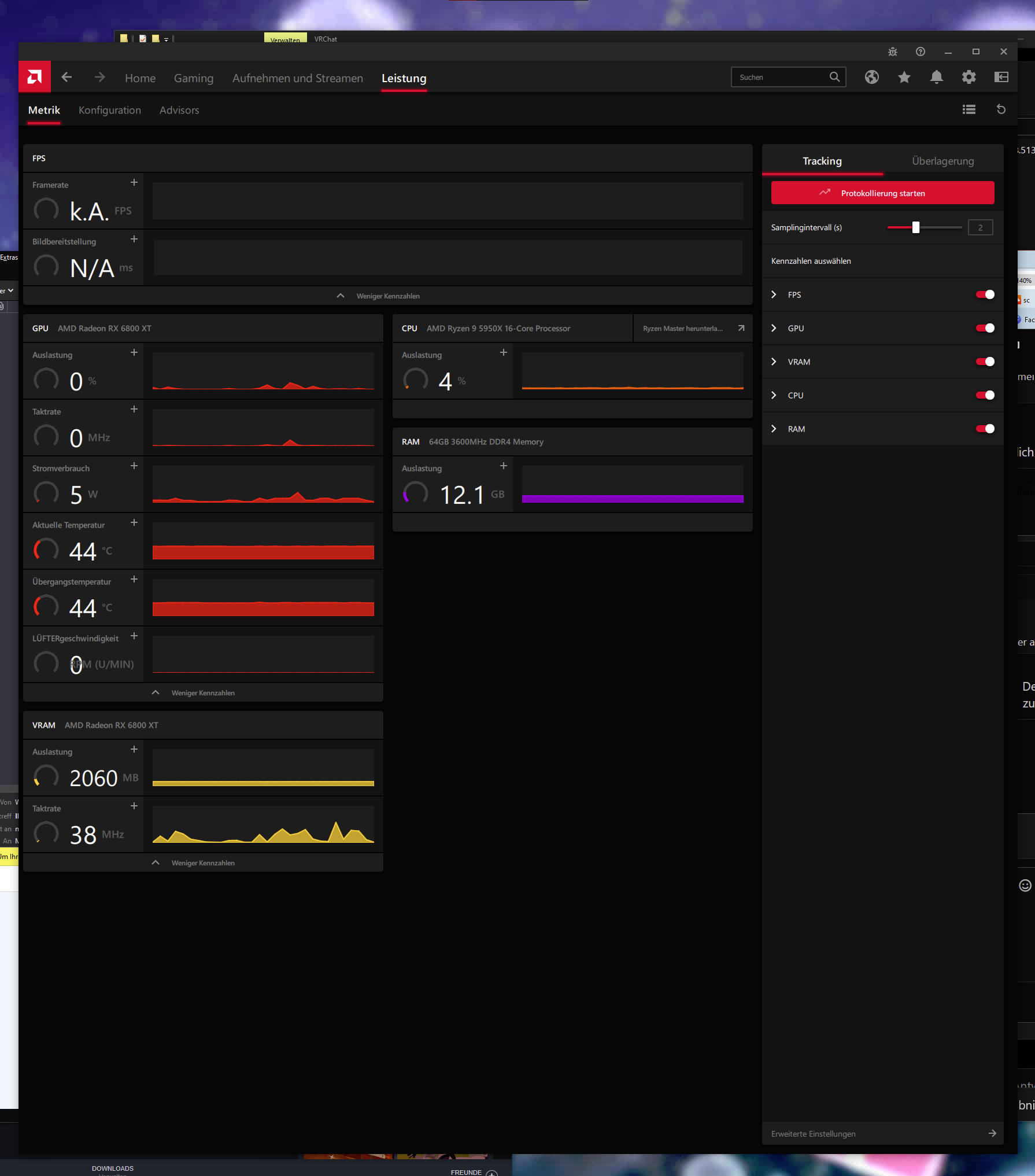Add LÜFTERgeschwindigkeit metric plus icon

point(134,636)
